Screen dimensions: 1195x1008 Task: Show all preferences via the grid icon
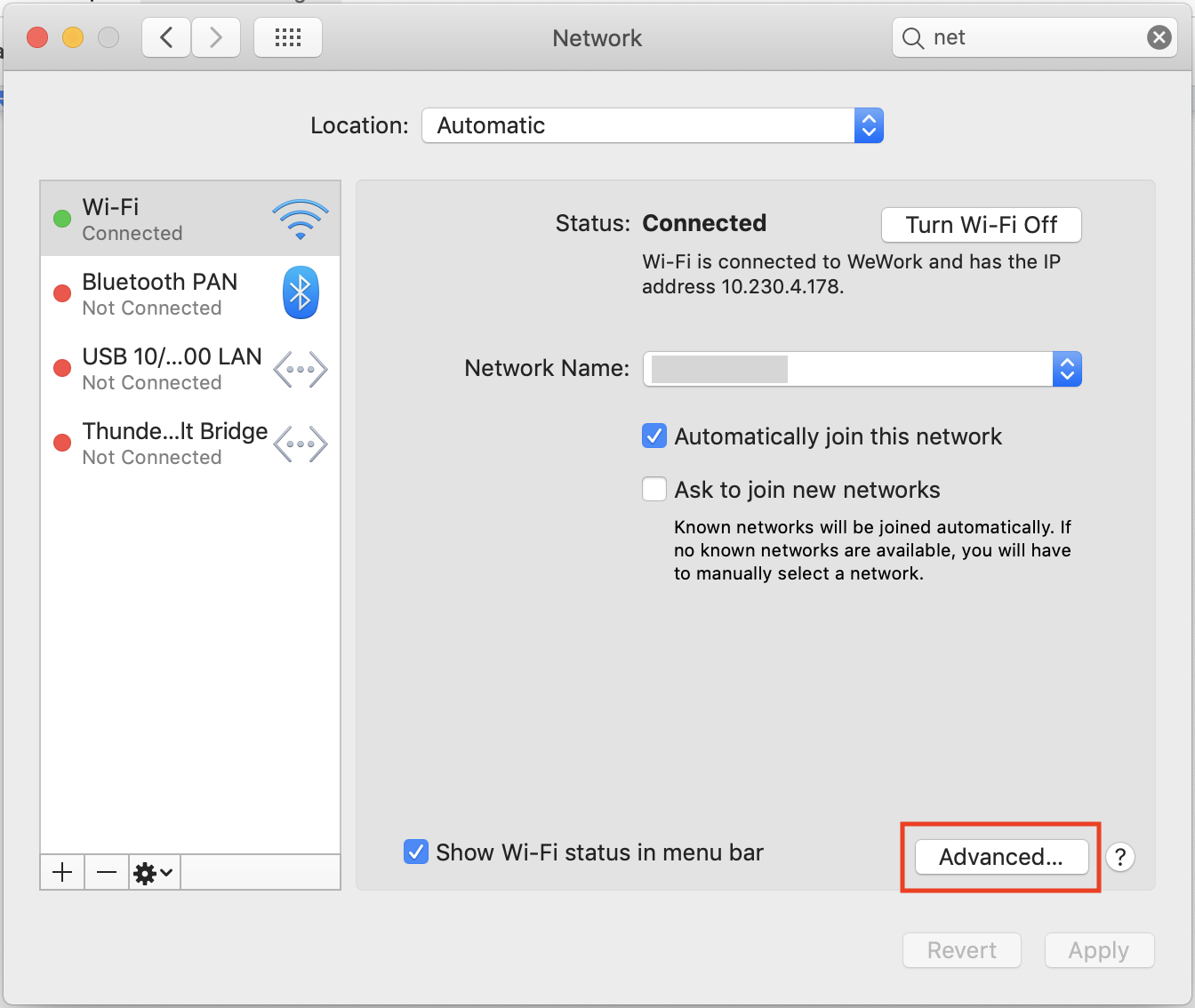tap(287, 37)
